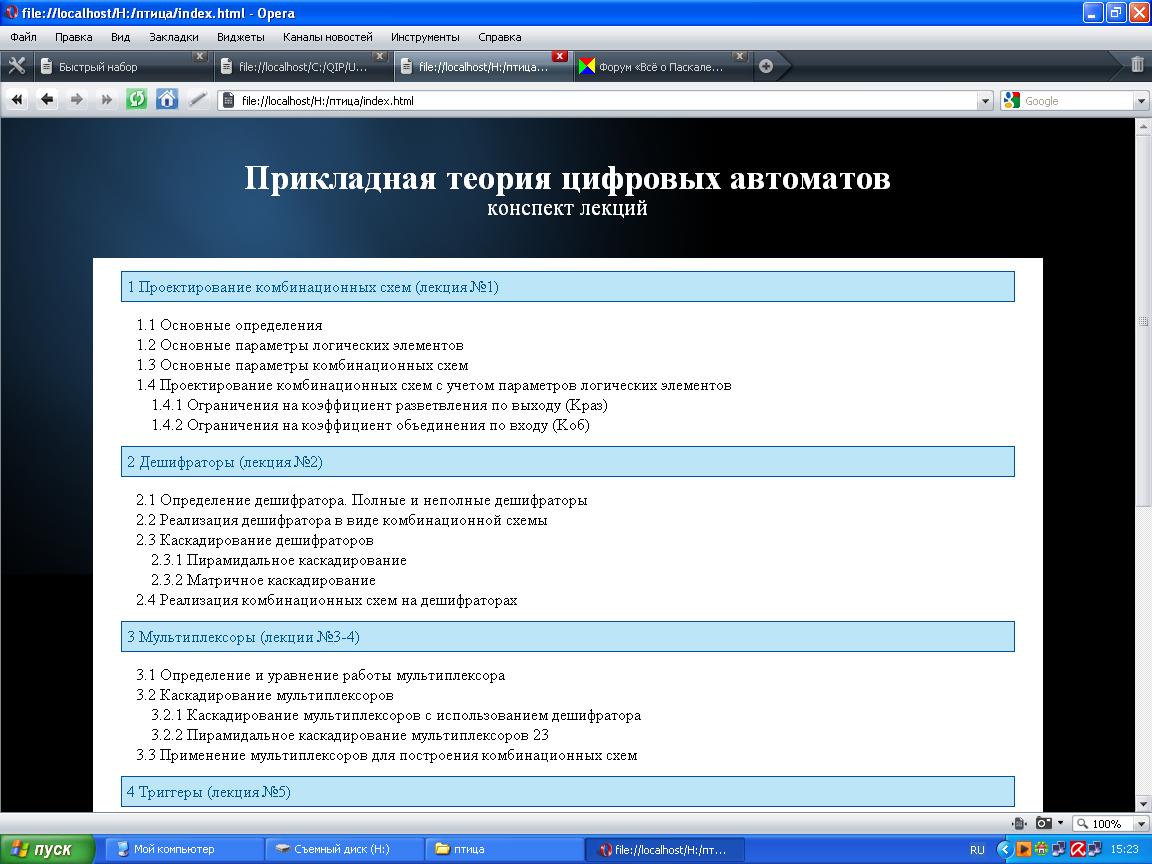Close the active птица index.html tab

[x=560, y=56]
